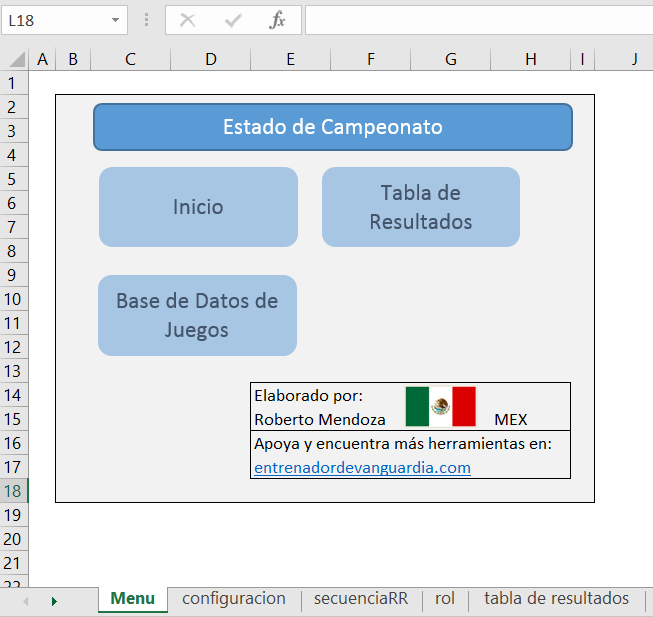
Task: Expand the Name Box dropdown arrow
Action: pos(116,20)
